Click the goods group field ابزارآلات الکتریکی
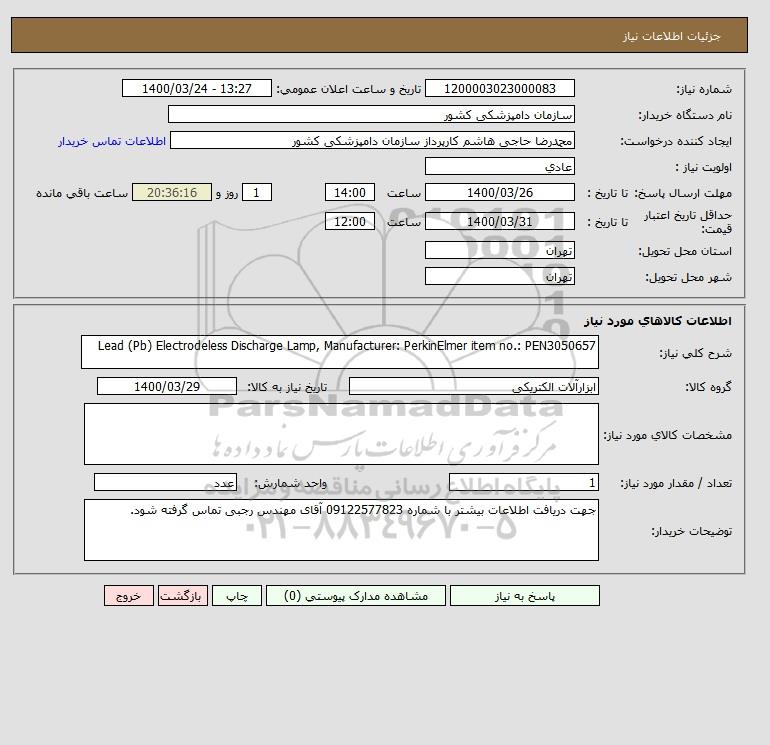 click(x=473, y=386)
